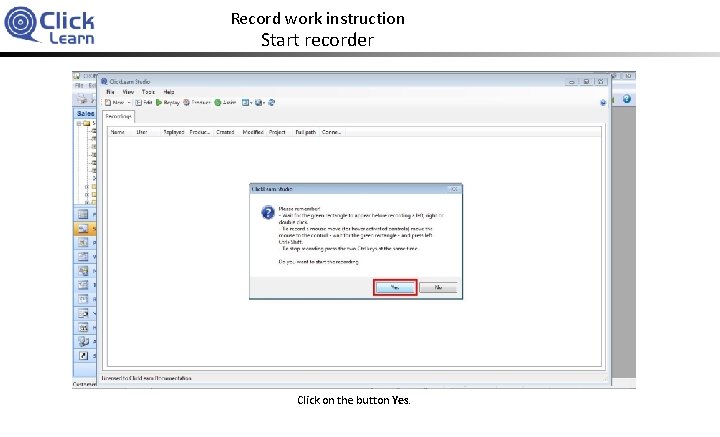Click the first navigation pane icon above the orange one
This screenshot has height=437, width=720.
coord(83,214)
